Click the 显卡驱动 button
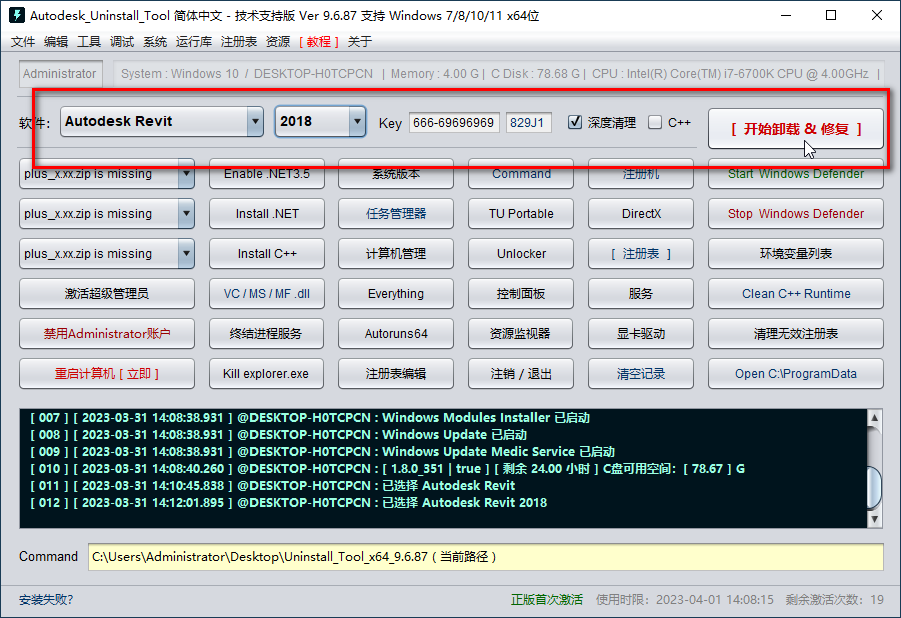This screenshot has height=618, width=901. [x=641, y=333]
